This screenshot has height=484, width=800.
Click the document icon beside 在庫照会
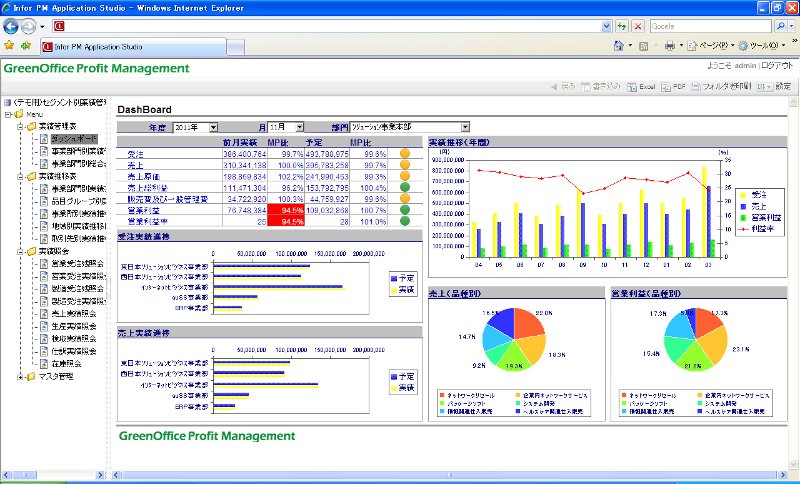pos(44,364)
